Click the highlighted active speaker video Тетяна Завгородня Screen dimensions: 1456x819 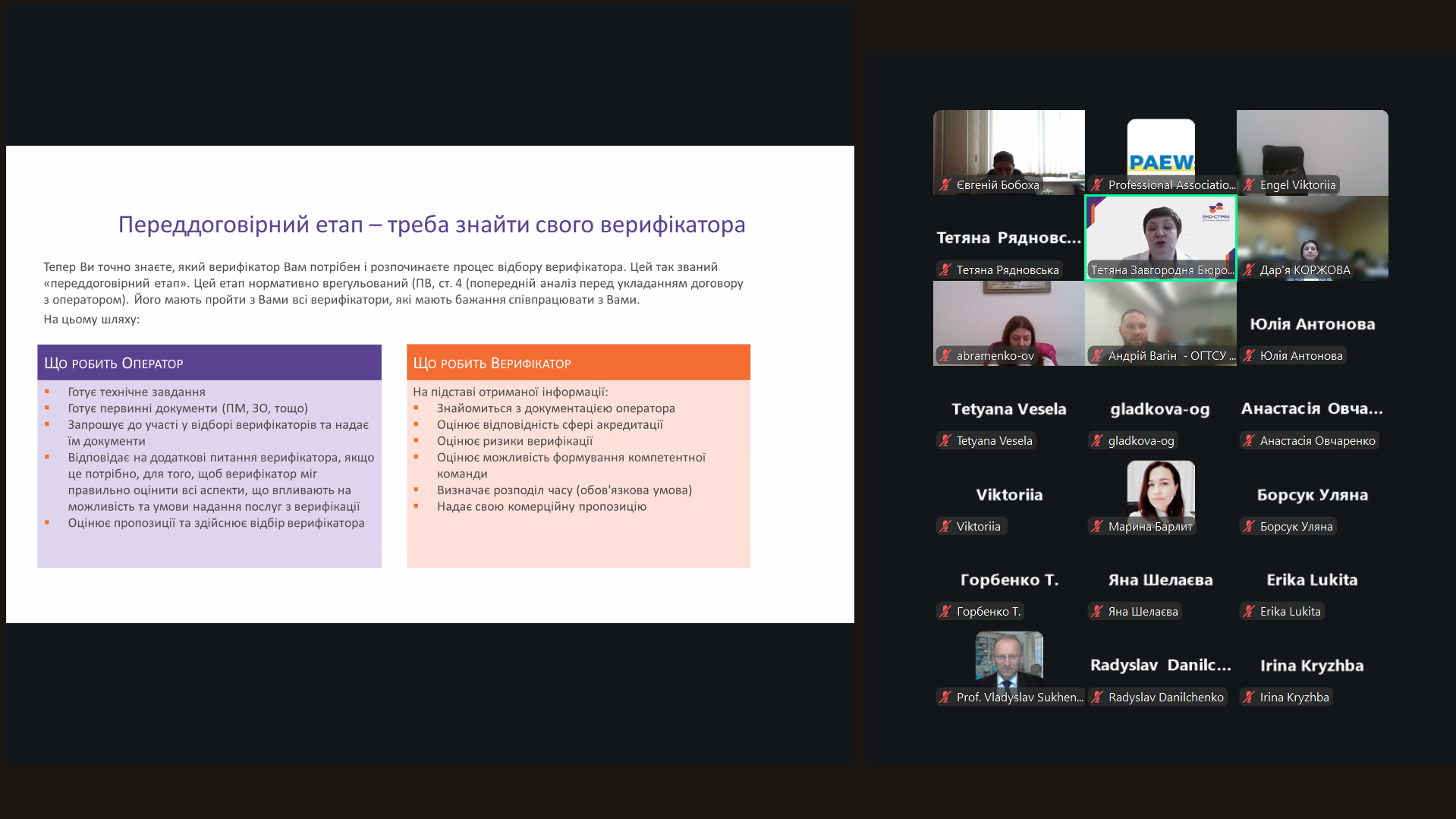(x=1160, y=235)
